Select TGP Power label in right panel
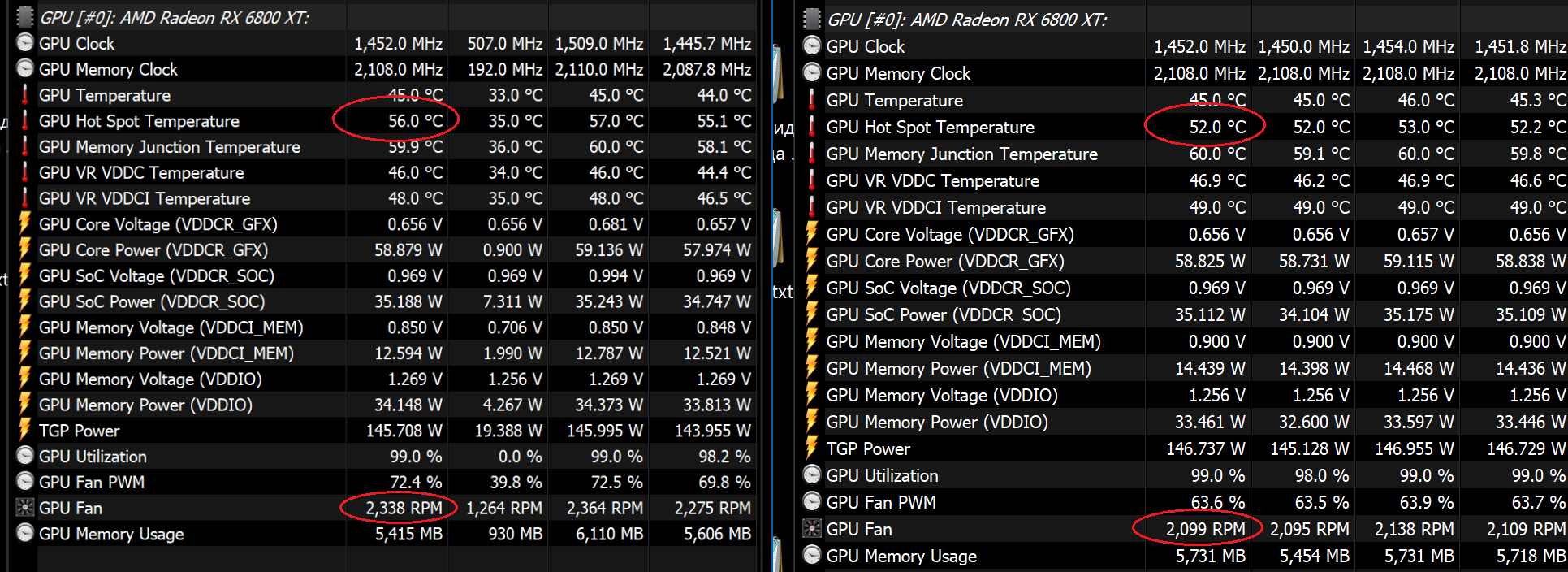 click(x=868, y=448)
